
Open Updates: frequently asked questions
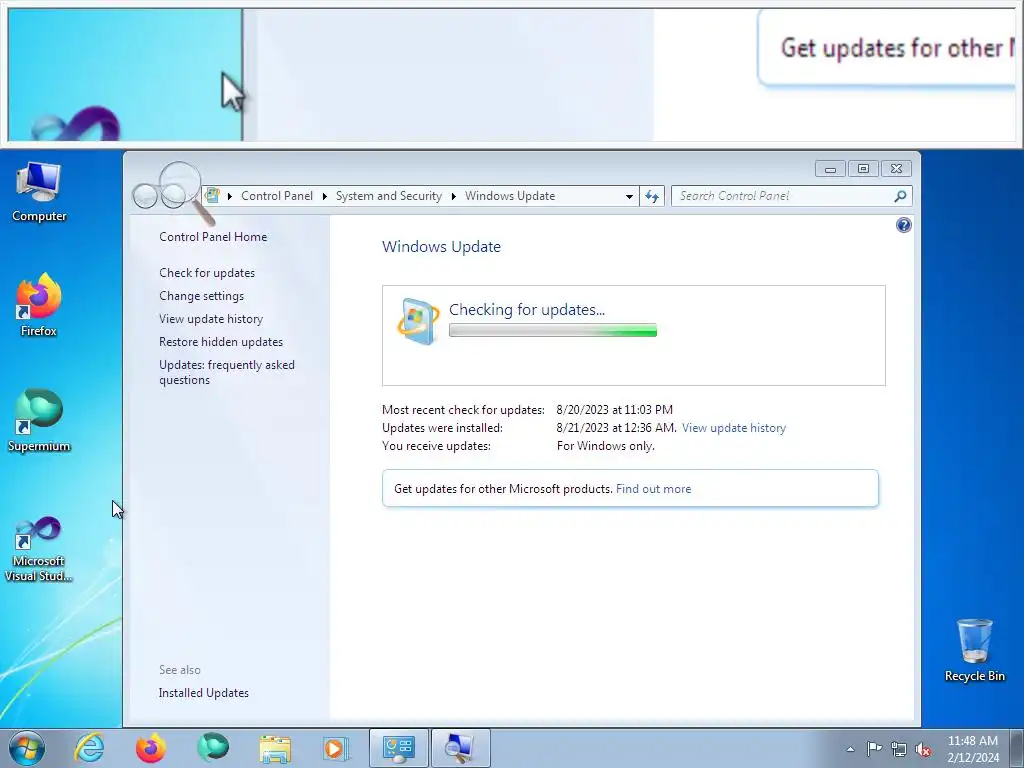(227, 372)
